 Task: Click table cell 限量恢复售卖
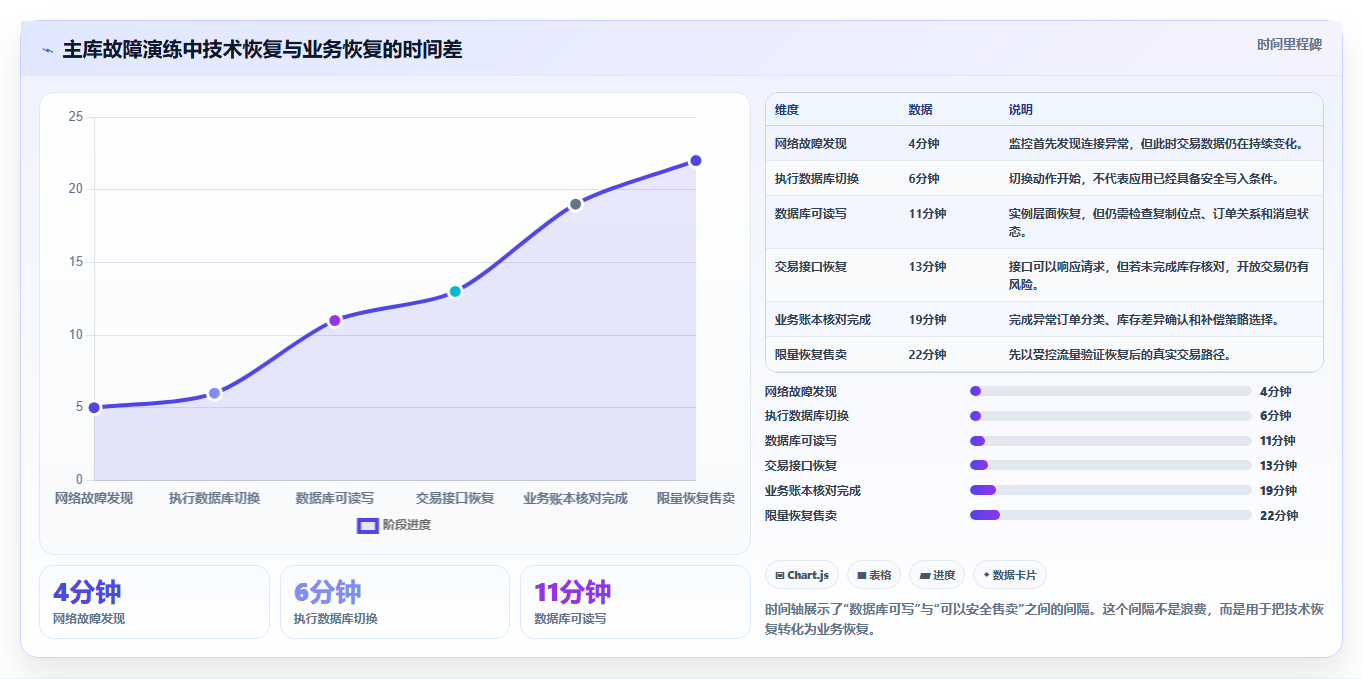click(x=811, y=355)
